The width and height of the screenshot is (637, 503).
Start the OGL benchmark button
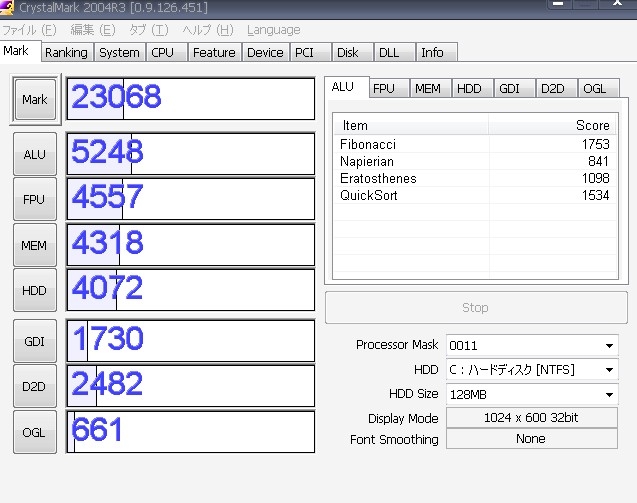(x=34, y=432)
